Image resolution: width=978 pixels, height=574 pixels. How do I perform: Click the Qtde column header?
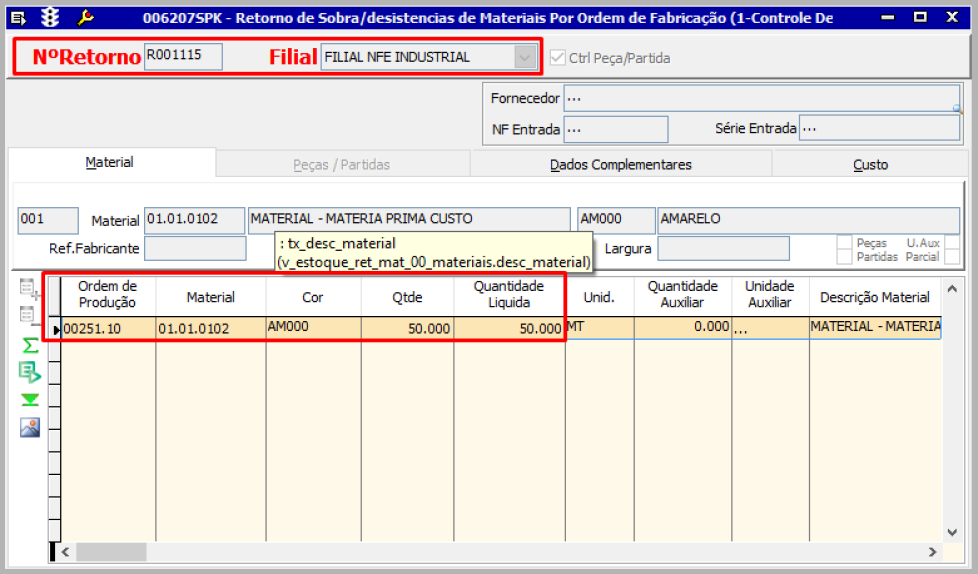407,298
